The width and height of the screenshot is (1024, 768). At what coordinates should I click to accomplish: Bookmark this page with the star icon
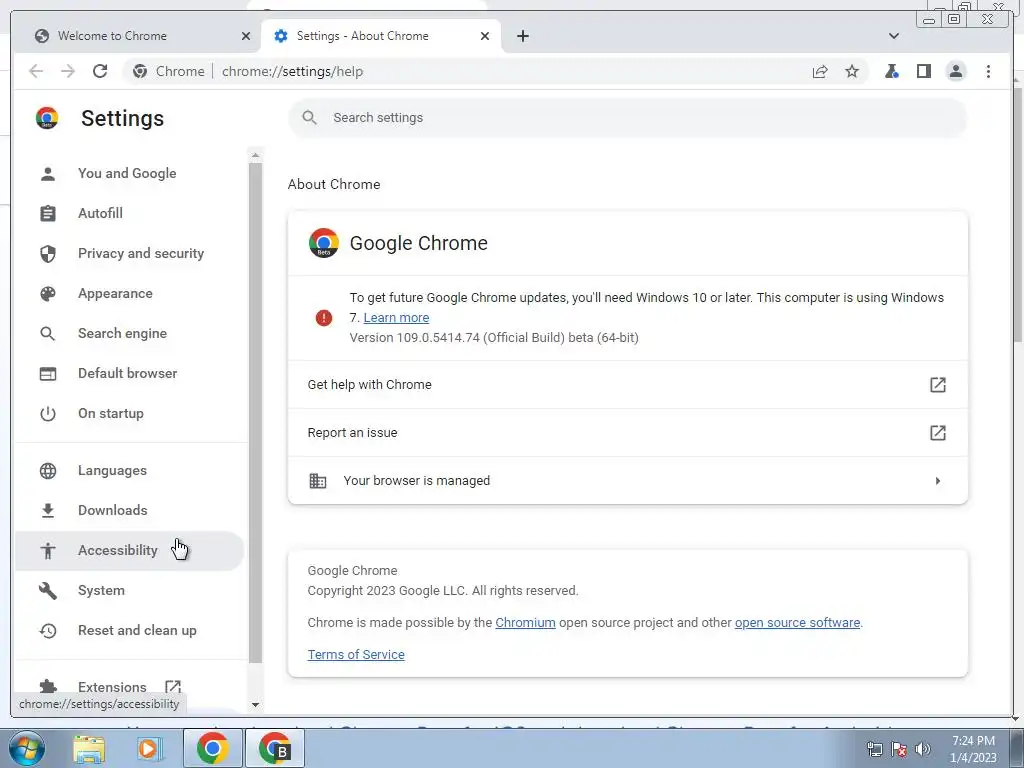tap(852, 71)
